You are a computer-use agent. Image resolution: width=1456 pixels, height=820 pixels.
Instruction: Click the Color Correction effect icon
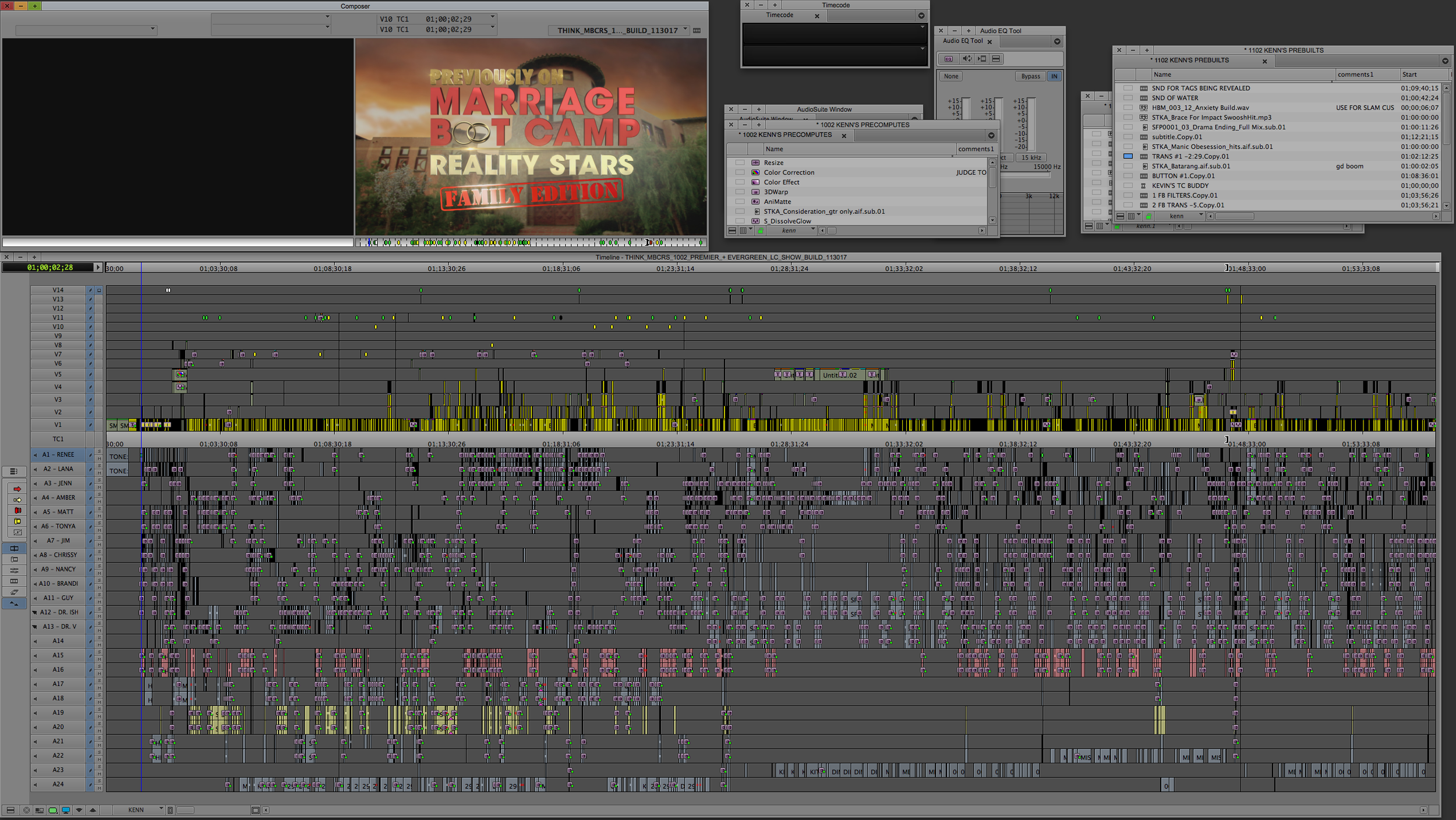(755, 172)
